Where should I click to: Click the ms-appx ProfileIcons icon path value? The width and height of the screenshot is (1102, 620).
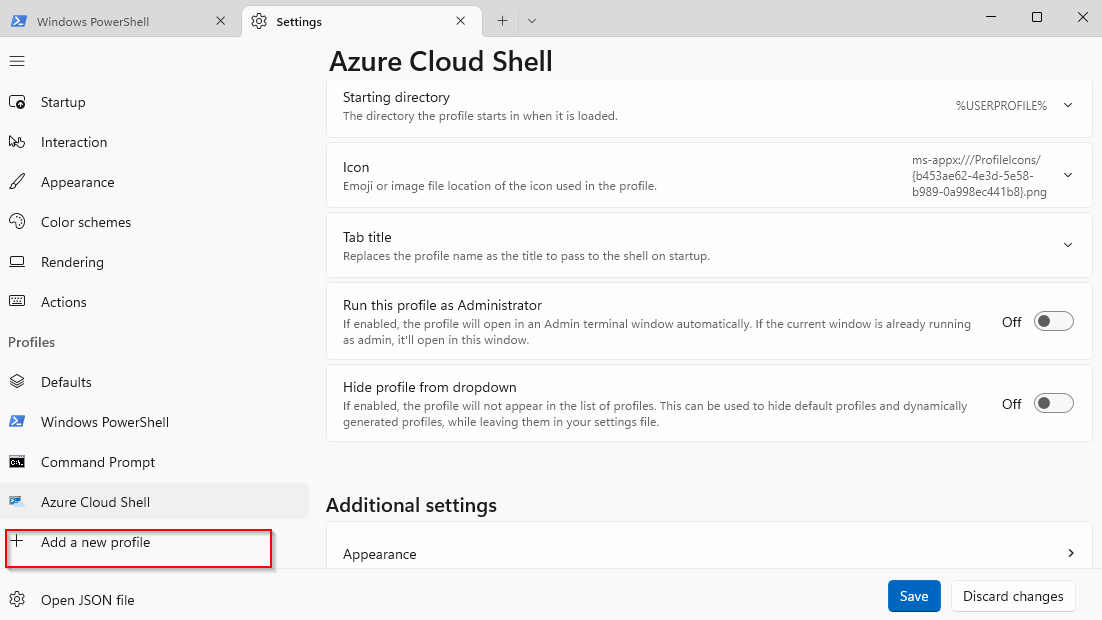click(x=979, y=176)
